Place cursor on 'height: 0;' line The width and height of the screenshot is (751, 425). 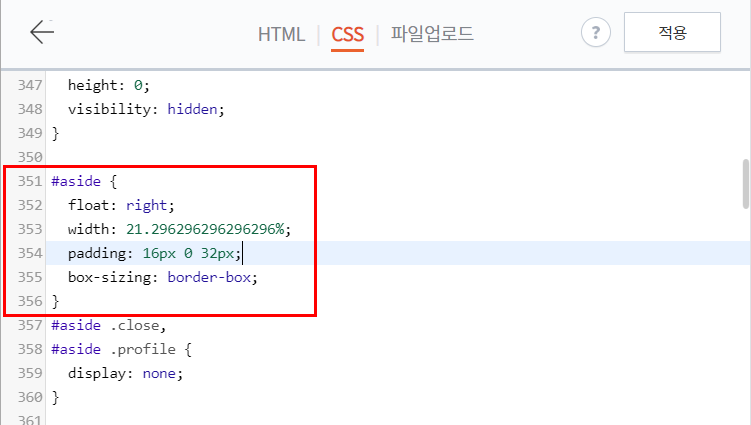click(x=109, y=85)
